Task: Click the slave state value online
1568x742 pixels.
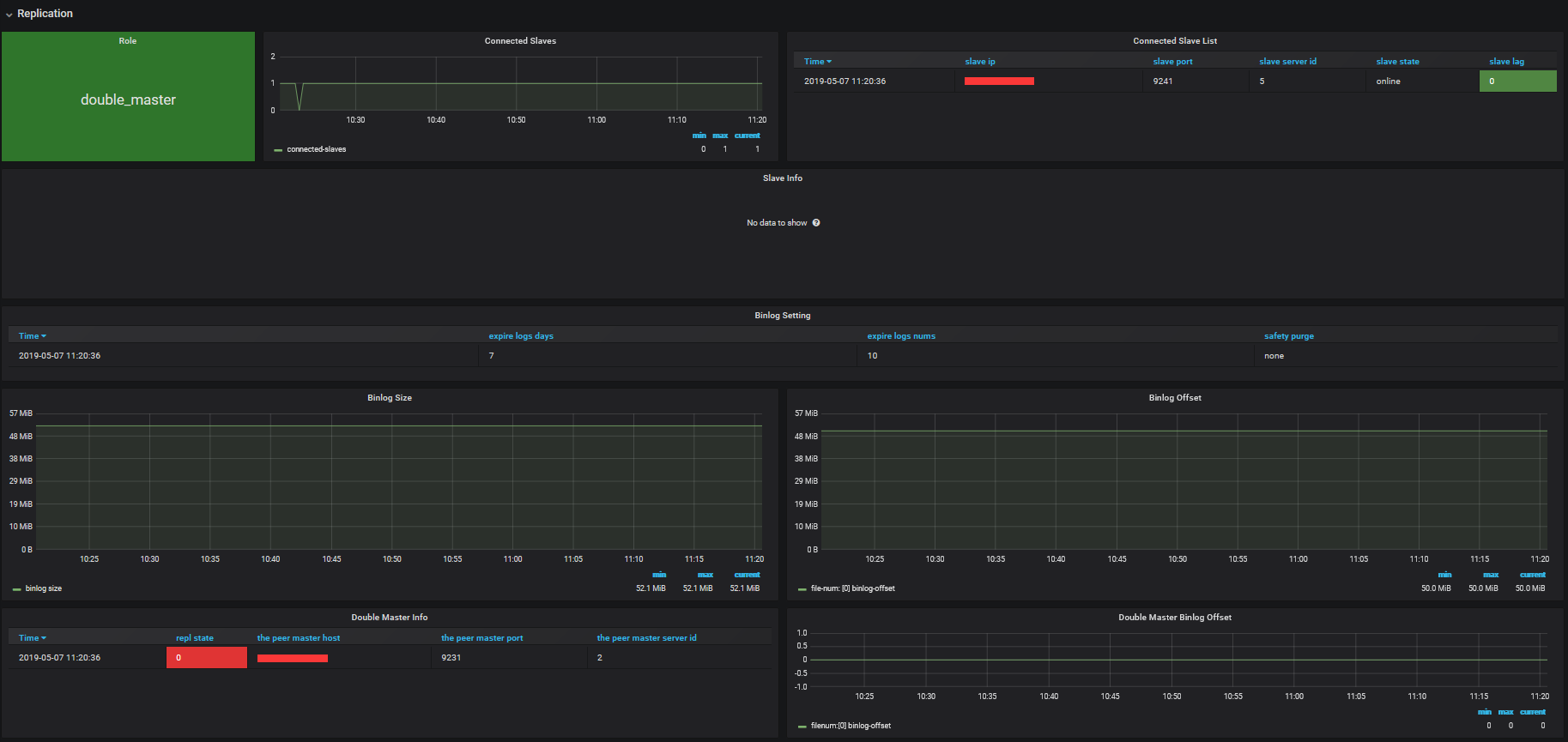Action: pos(1388,81)
